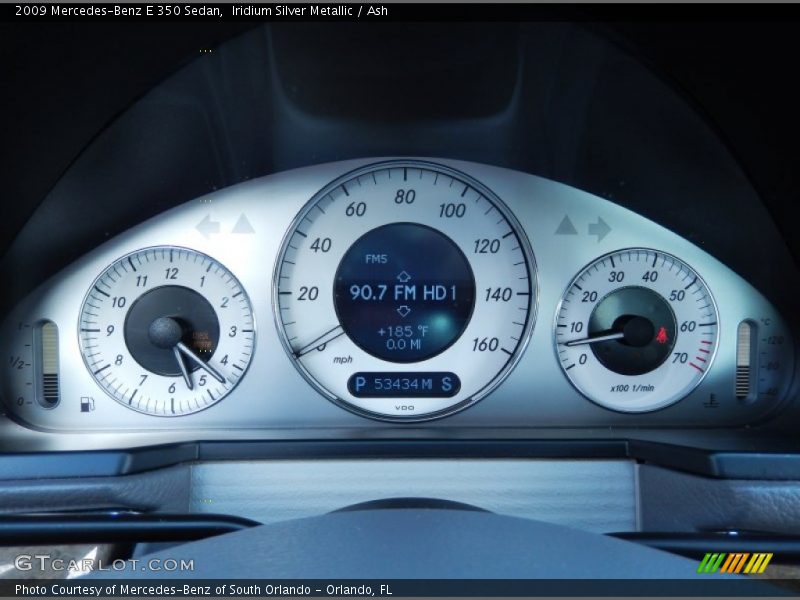Click the FM5 preset label
Viewport: 800px width, 600px height.
pyautogui.click(x=376, y=259)
